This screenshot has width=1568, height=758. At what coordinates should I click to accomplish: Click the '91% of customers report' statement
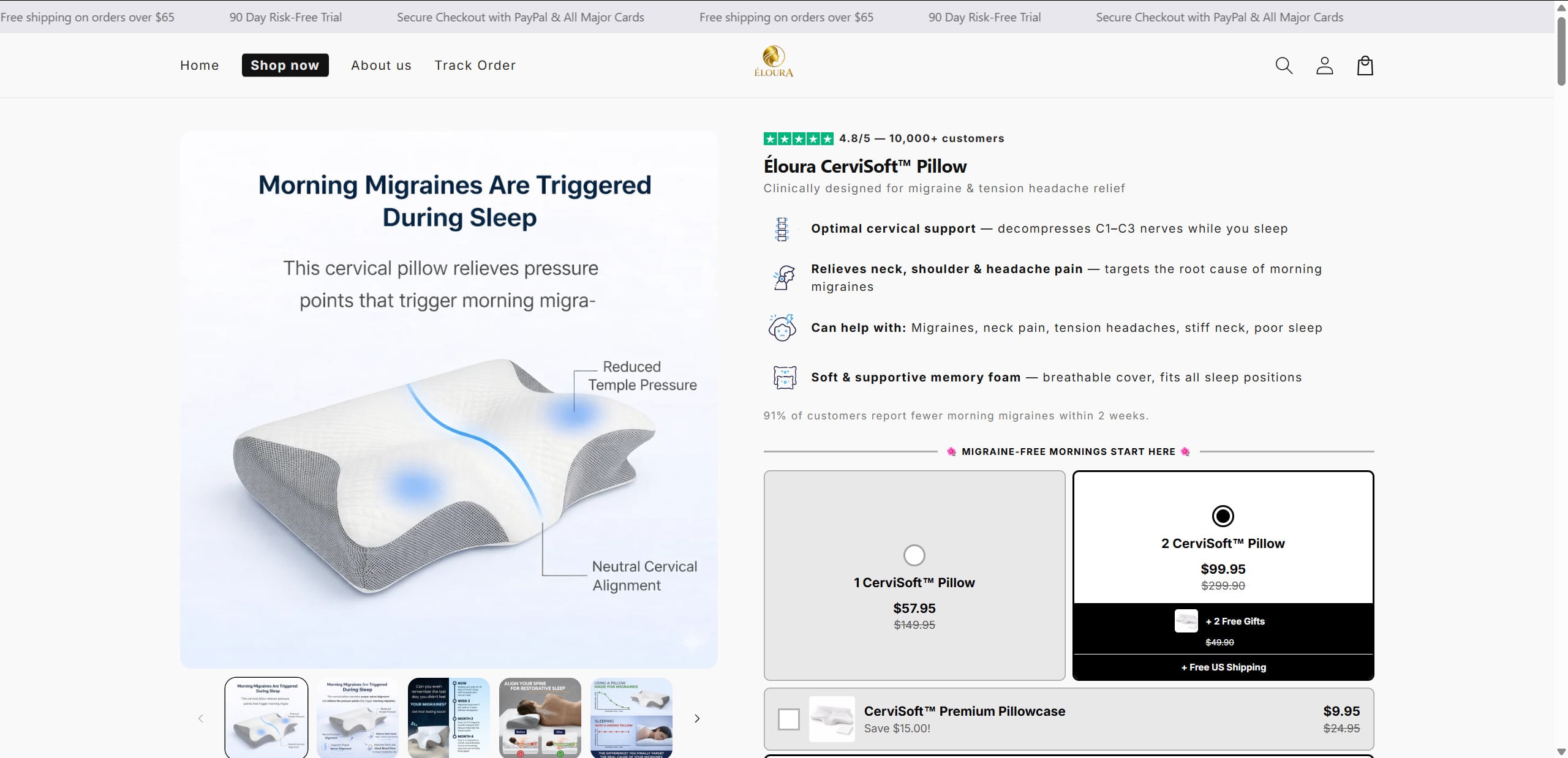pyautogui.click(x=956, y=416)
